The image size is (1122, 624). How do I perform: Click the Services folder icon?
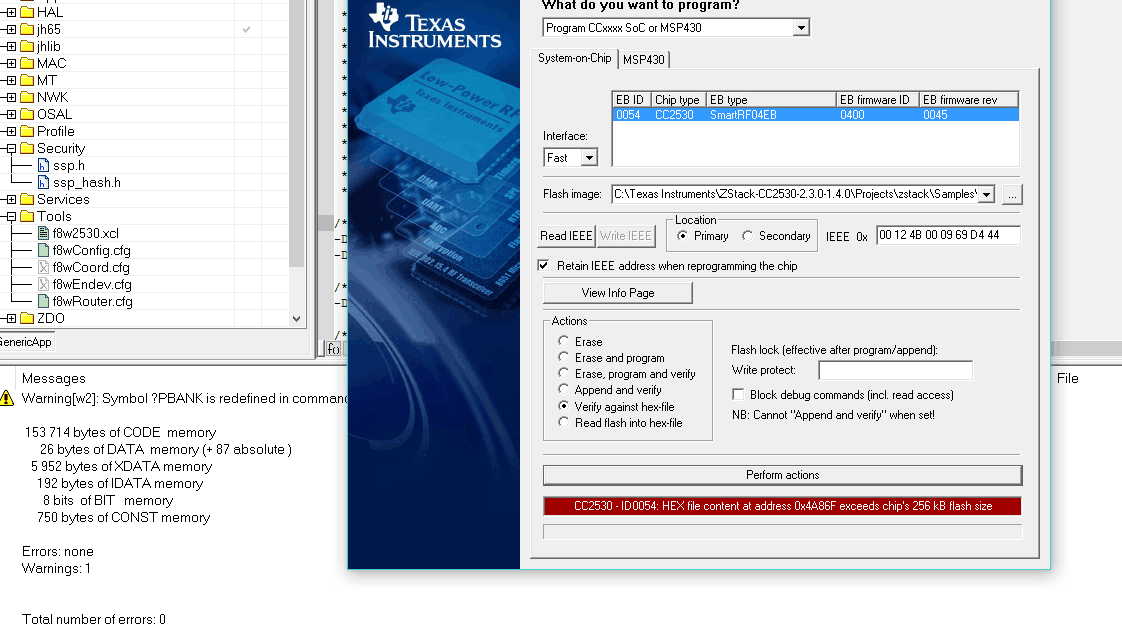27,200
